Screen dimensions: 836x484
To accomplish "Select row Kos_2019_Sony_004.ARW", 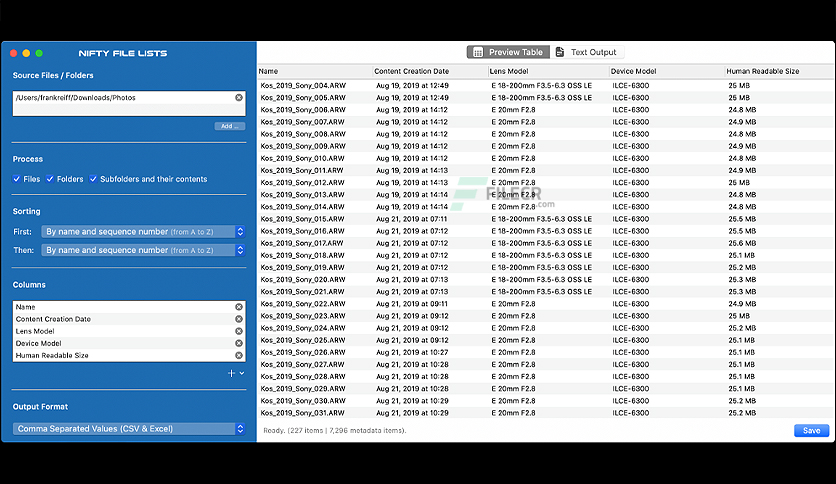I will point(546,85).
